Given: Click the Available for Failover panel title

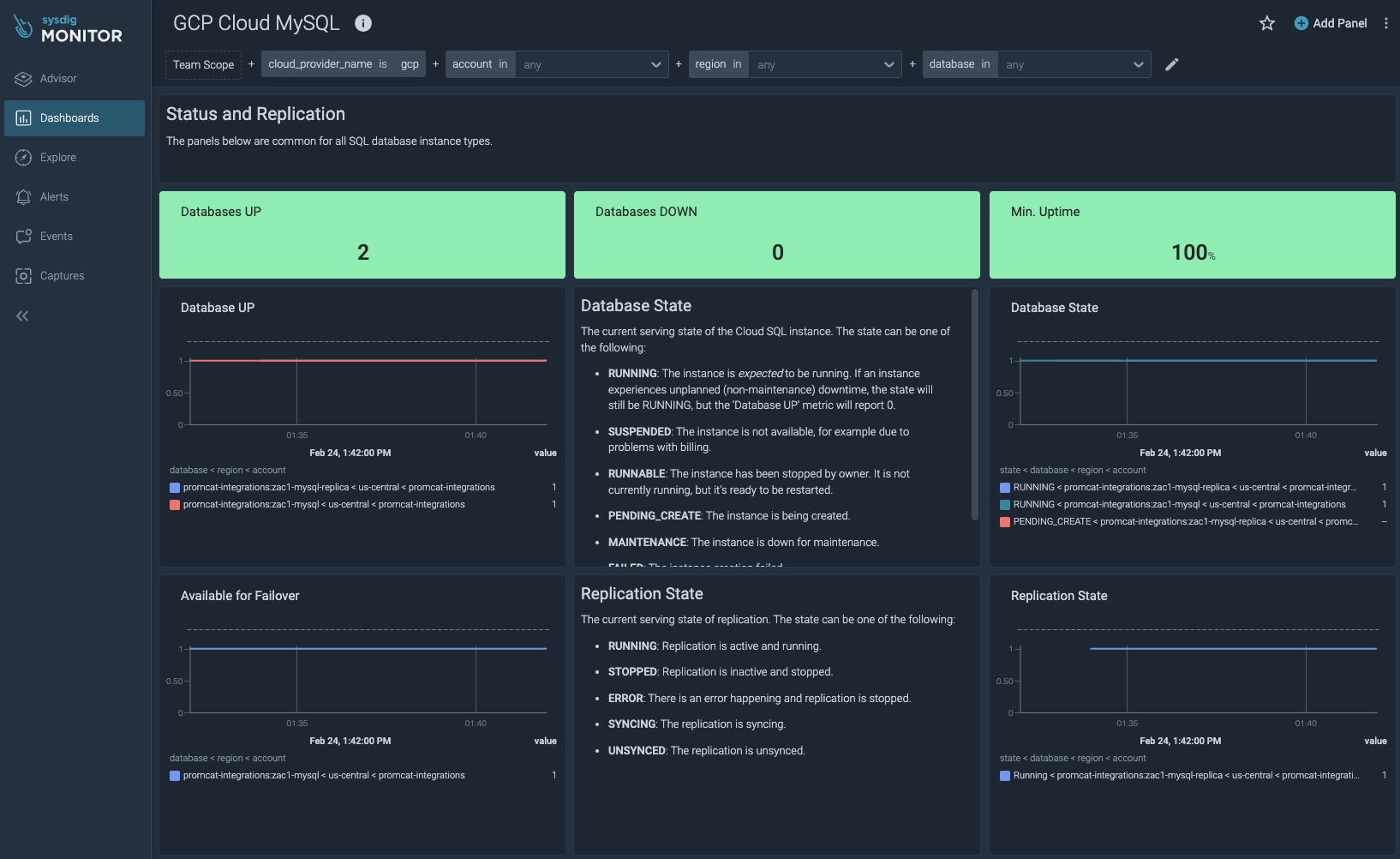Looking at the screenshot, I should pos(240,596).
